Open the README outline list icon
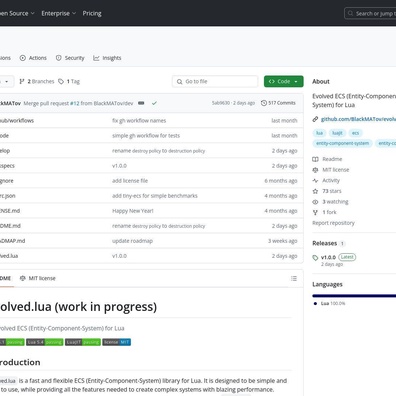Image resolution: width=396 pixels, height=396 pixels. (x=294, y=278)
